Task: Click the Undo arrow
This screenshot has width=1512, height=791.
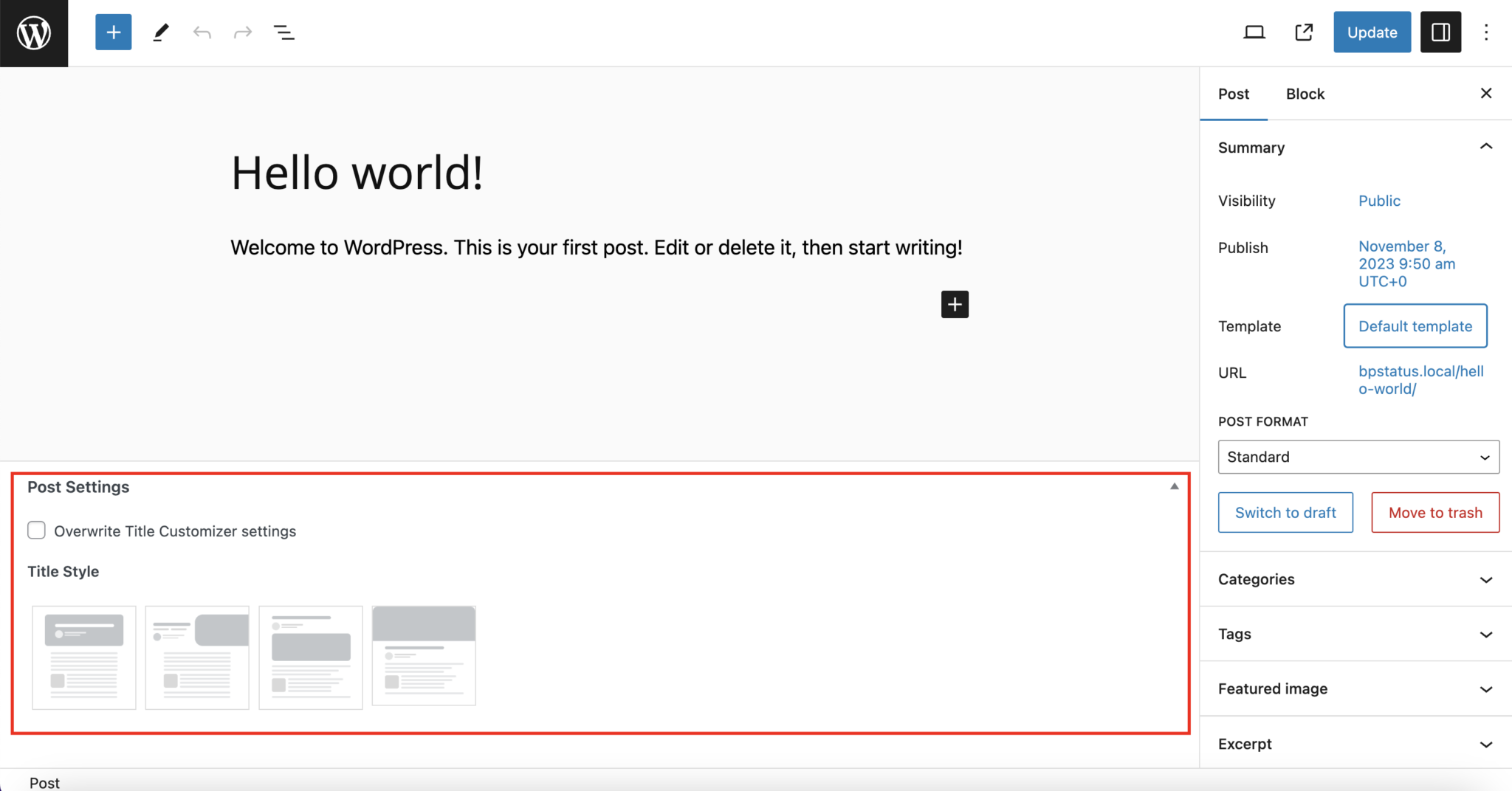Action: pyautogui.click(x=202, y=32)
